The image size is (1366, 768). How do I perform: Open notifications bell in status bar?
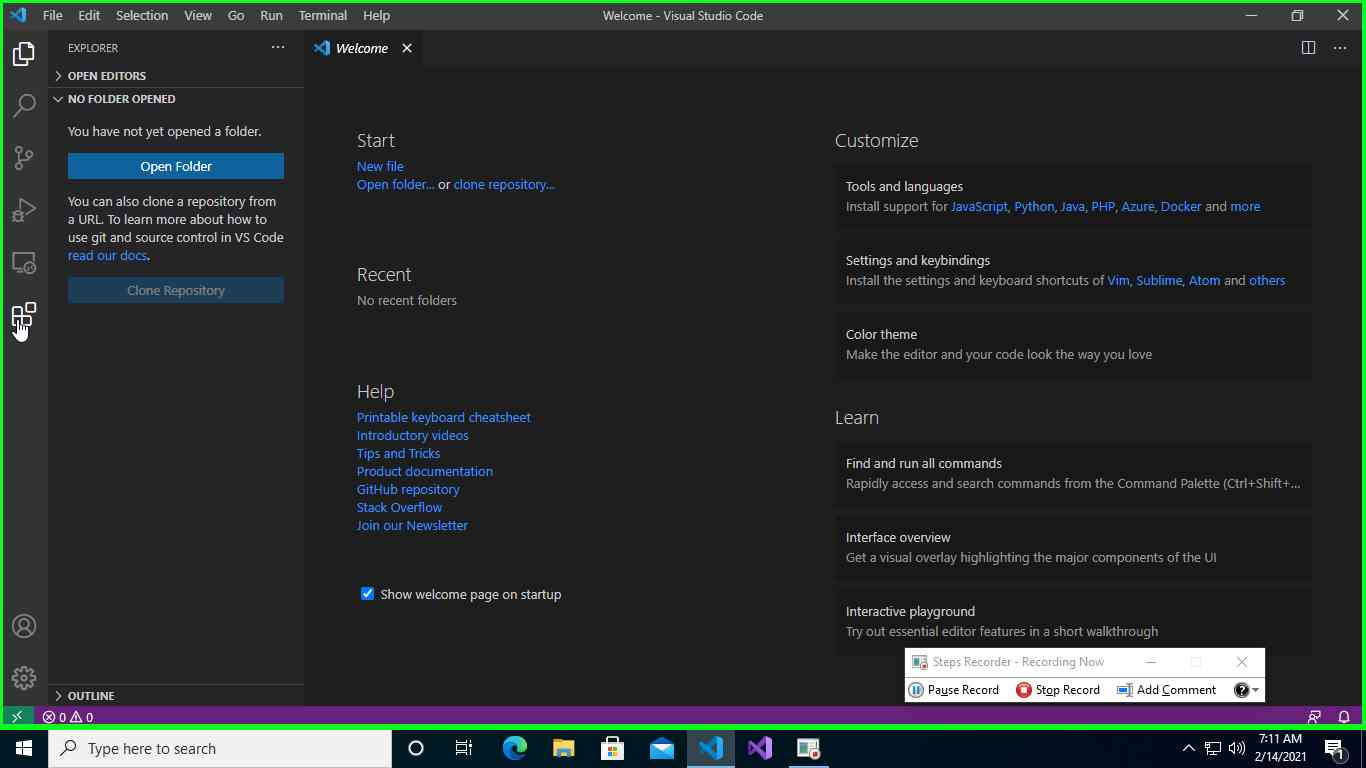click(1344, 716)
